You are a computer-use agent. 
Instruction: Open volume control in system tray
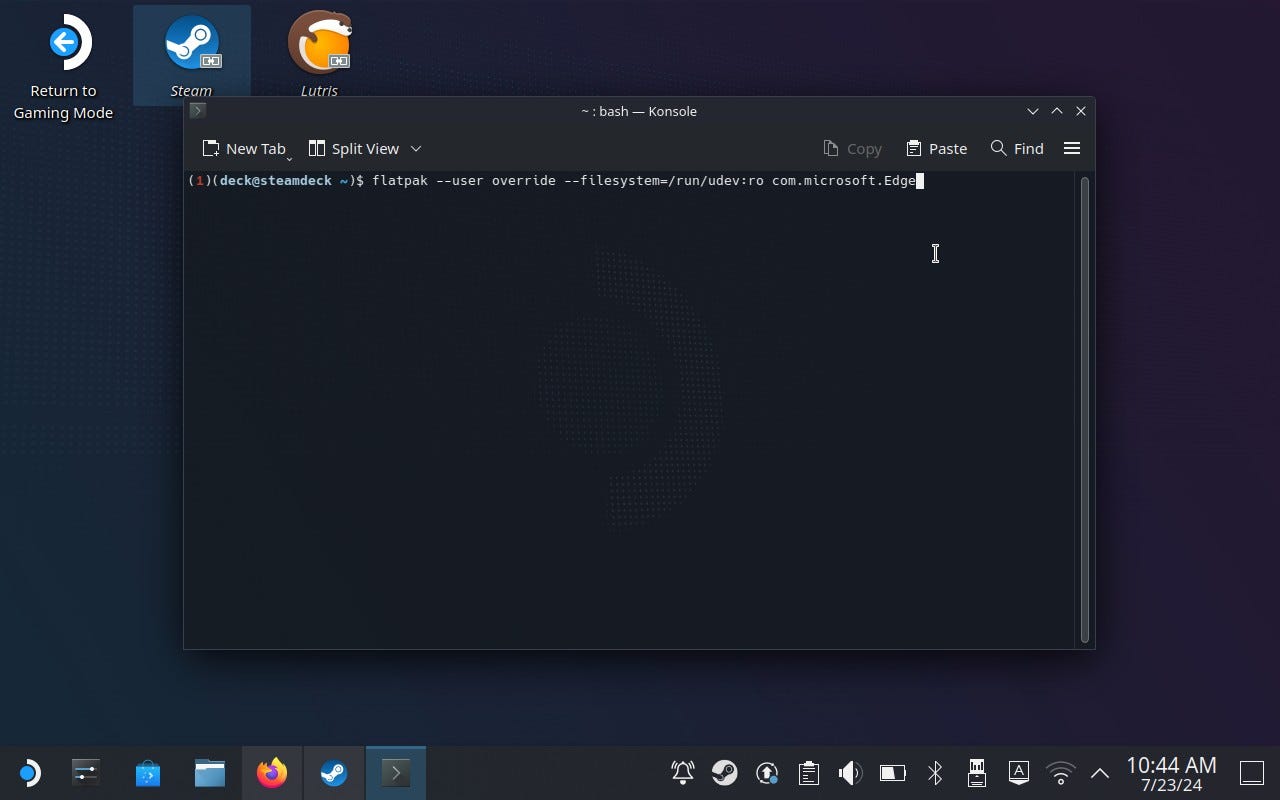[850, 772]
